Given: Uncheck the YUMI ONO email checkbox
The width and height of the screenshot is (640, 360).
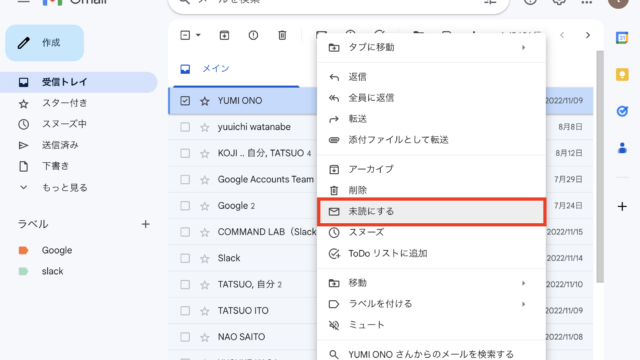Looking at the screenshot, I should pyautogui.click(x=185, y=100).
